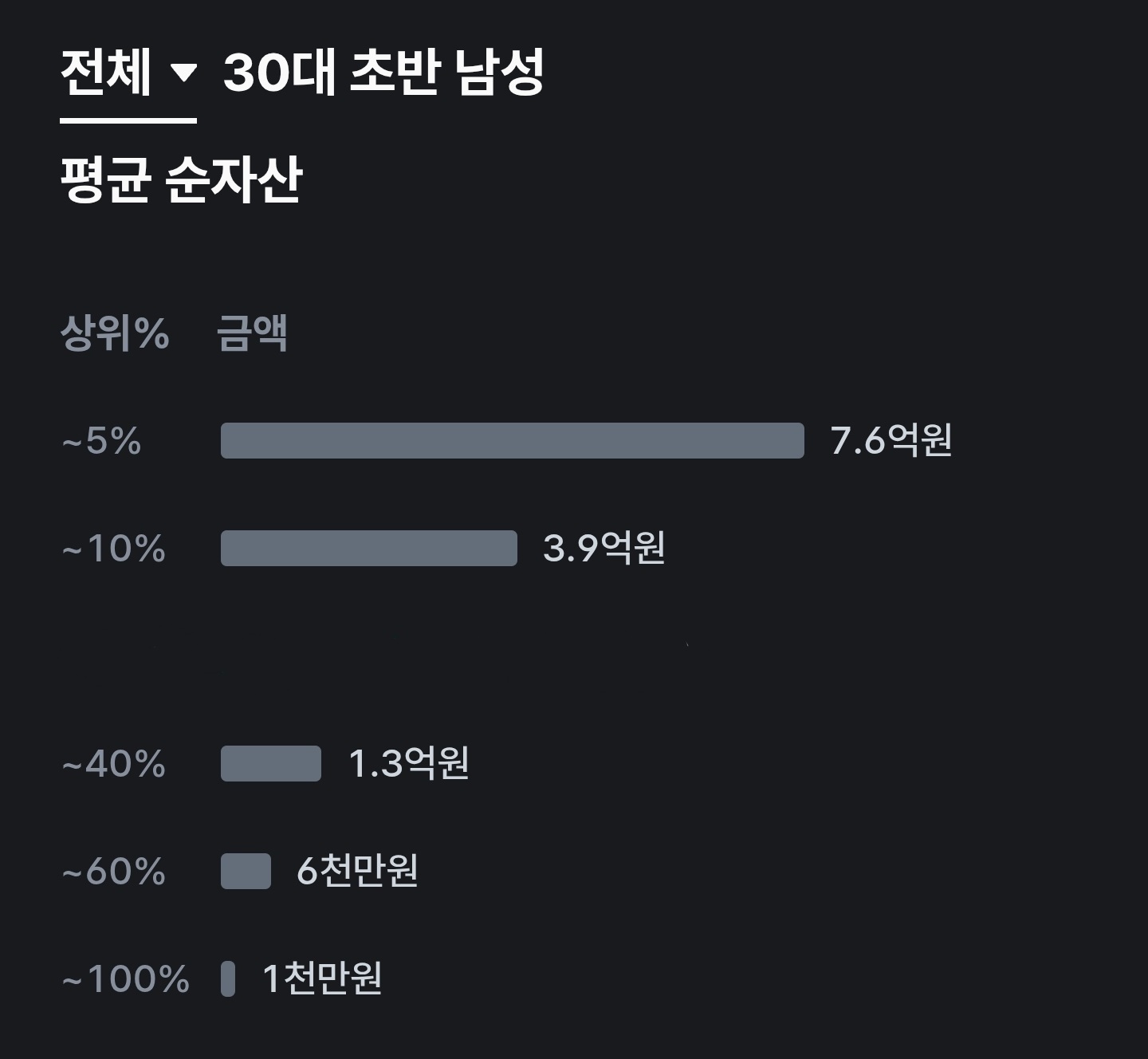The height and width of the screenshot is (1059, 1148).
Task: Click the 7.6억원 amount label
Action: [x=891, y=440]
